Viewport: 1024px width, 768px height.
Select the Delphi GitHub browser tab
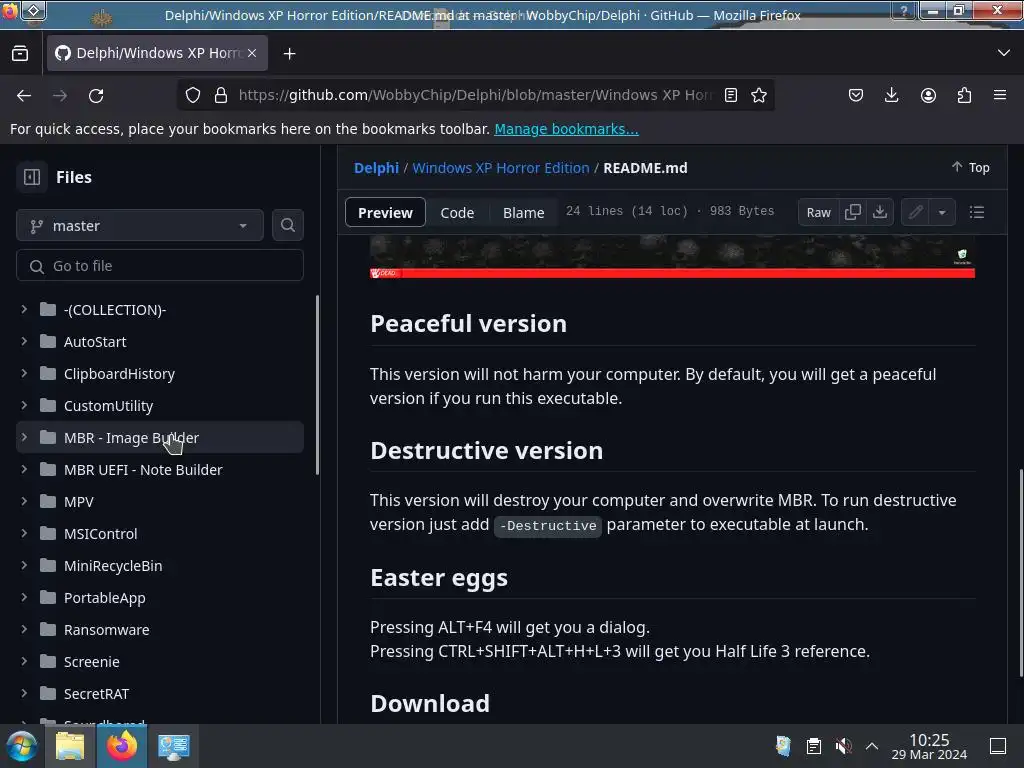pos(157,53)
